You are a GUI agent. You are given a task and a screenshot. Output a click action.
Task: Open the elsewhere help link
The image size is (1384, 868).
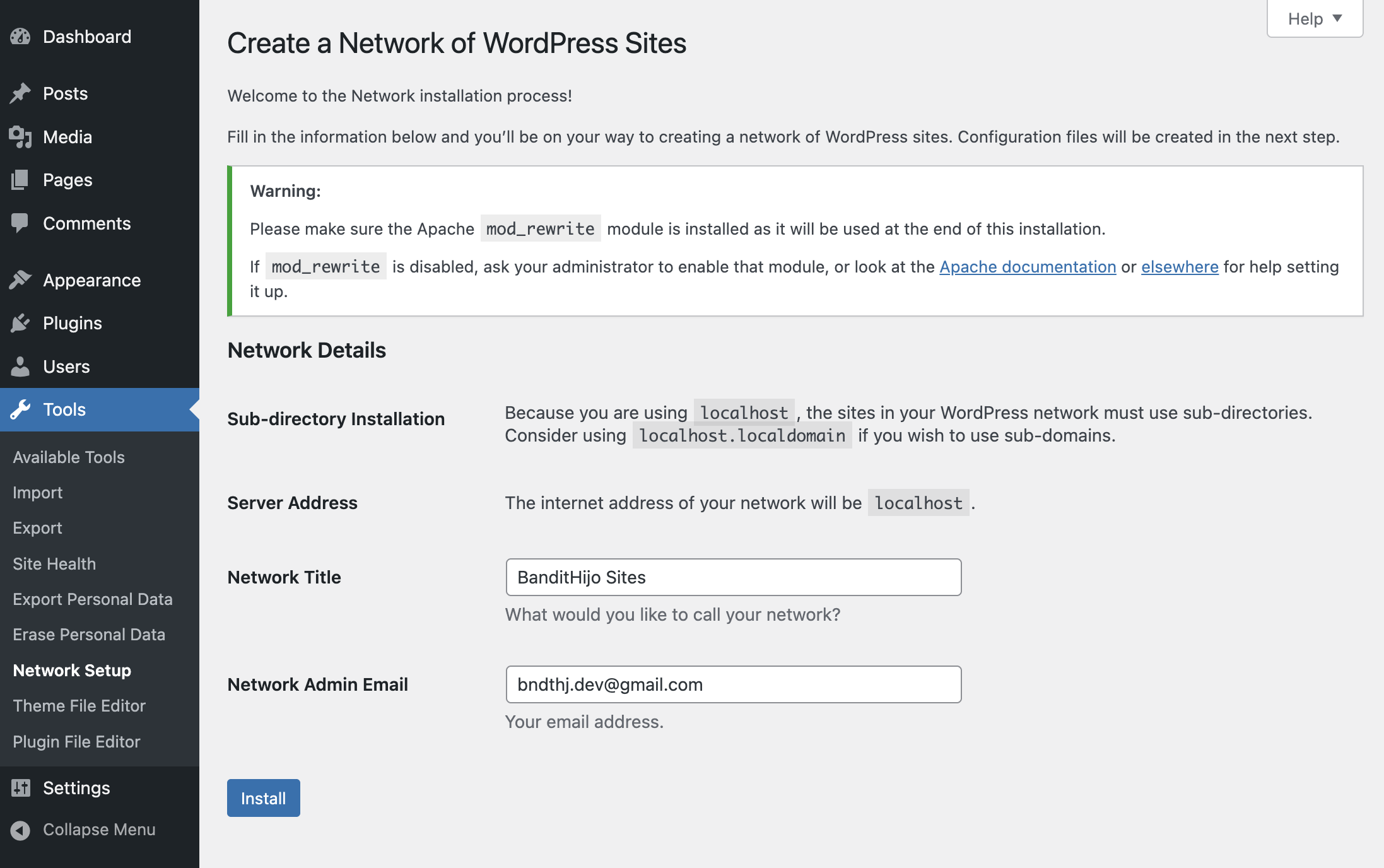1180,267
